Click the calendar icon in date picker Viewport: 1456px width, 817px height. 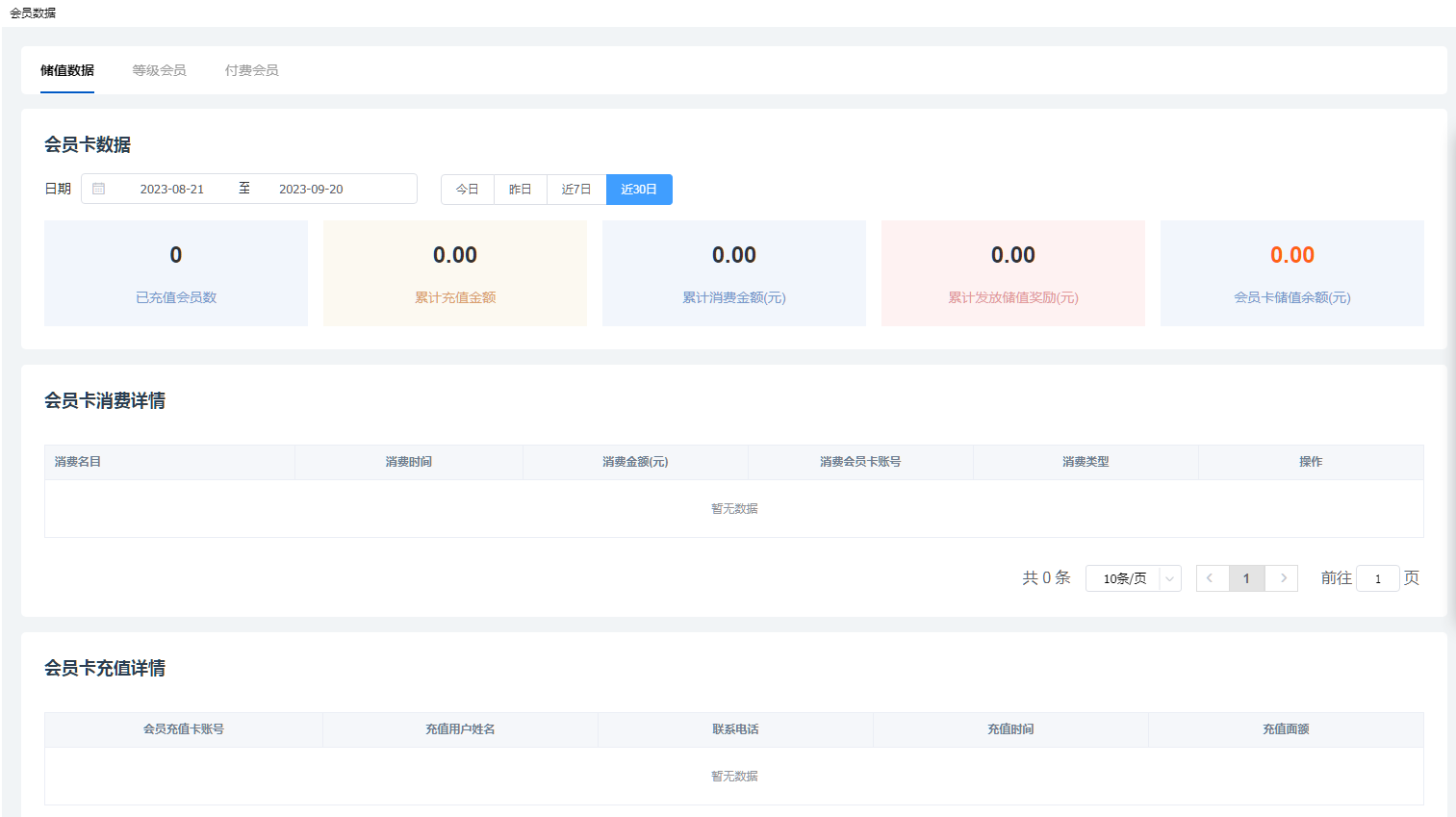(x=98, y=189)
